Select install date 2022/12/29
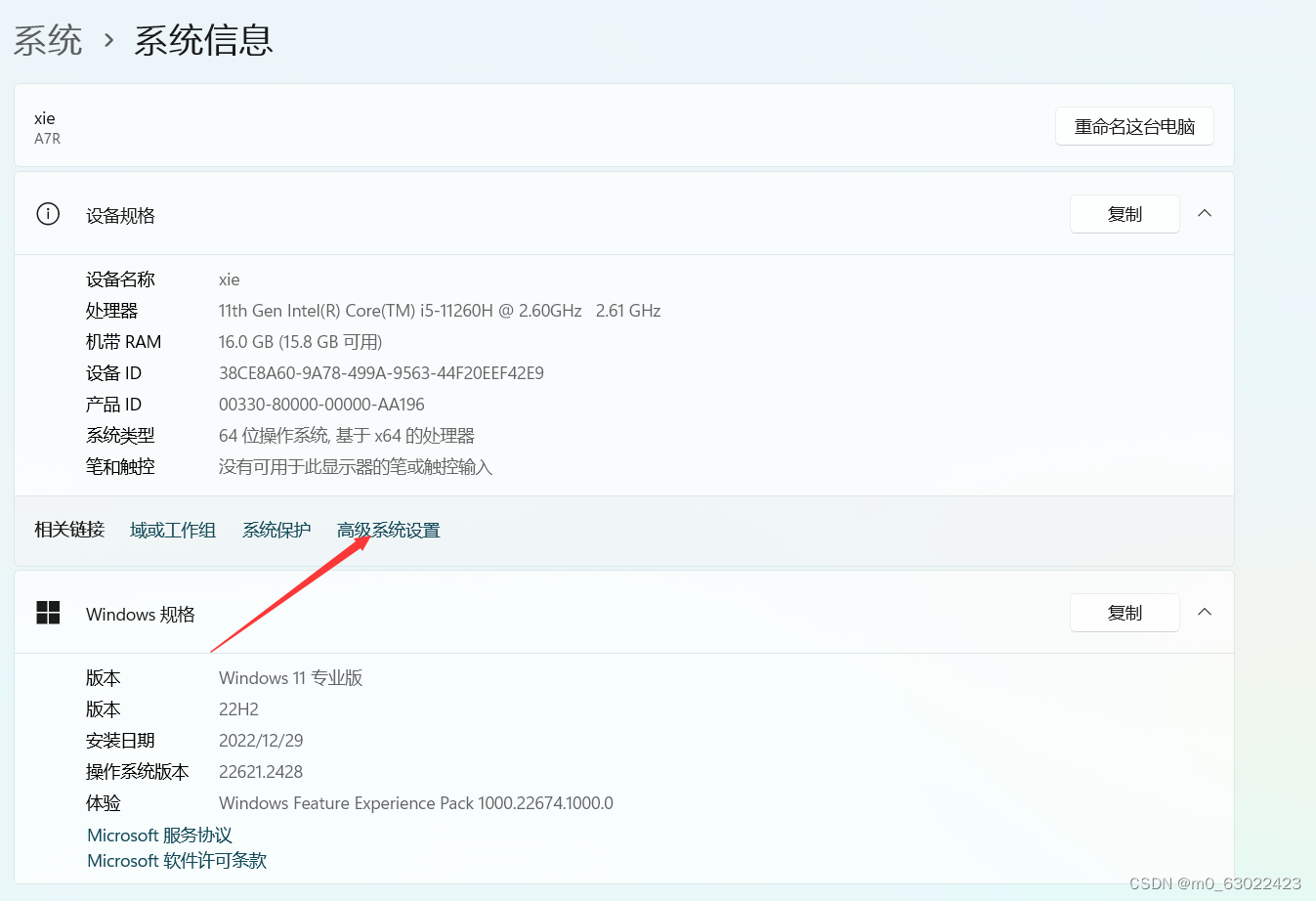Screen dimensions: 1316x901 coord(261,741)
